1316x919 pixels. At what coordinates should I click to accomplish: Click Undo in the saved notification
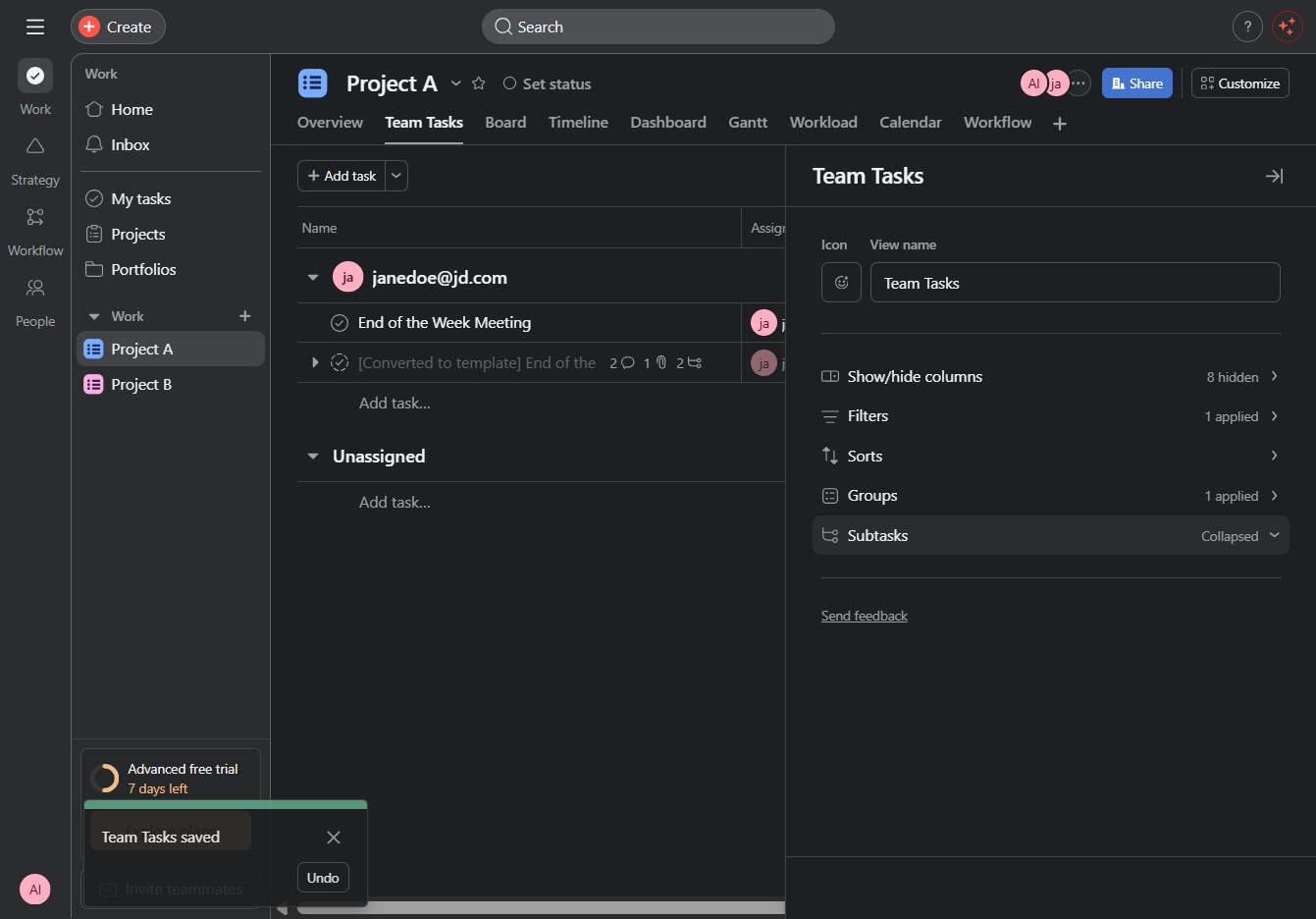coord(323,878)
